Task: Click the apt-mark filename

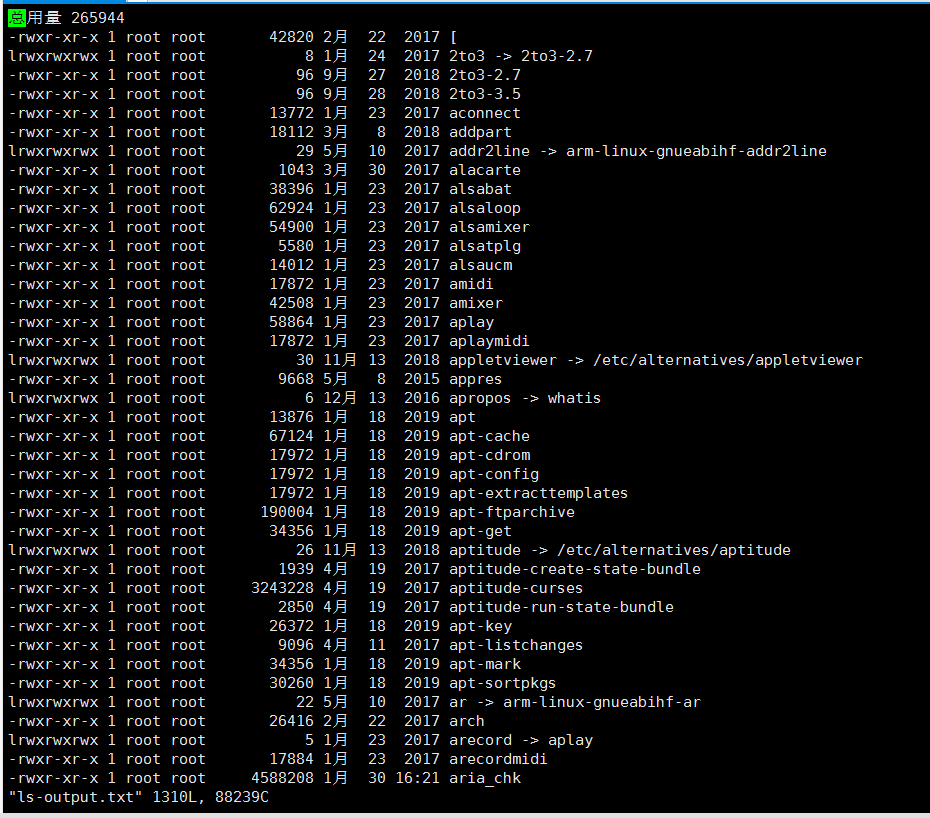Action: (485, 664)
